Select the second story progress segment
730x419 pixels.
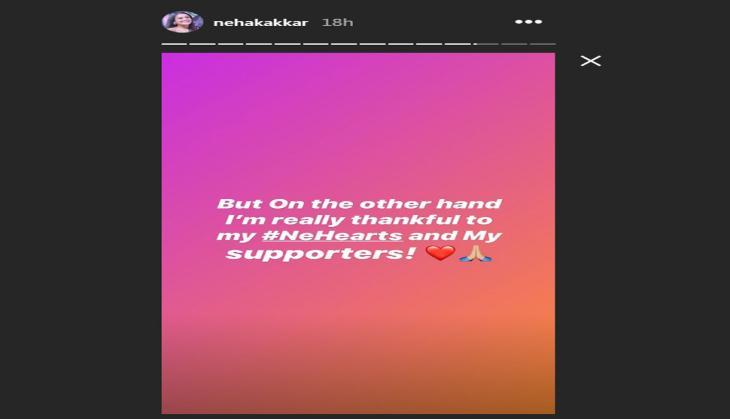[x=203, y=44]
